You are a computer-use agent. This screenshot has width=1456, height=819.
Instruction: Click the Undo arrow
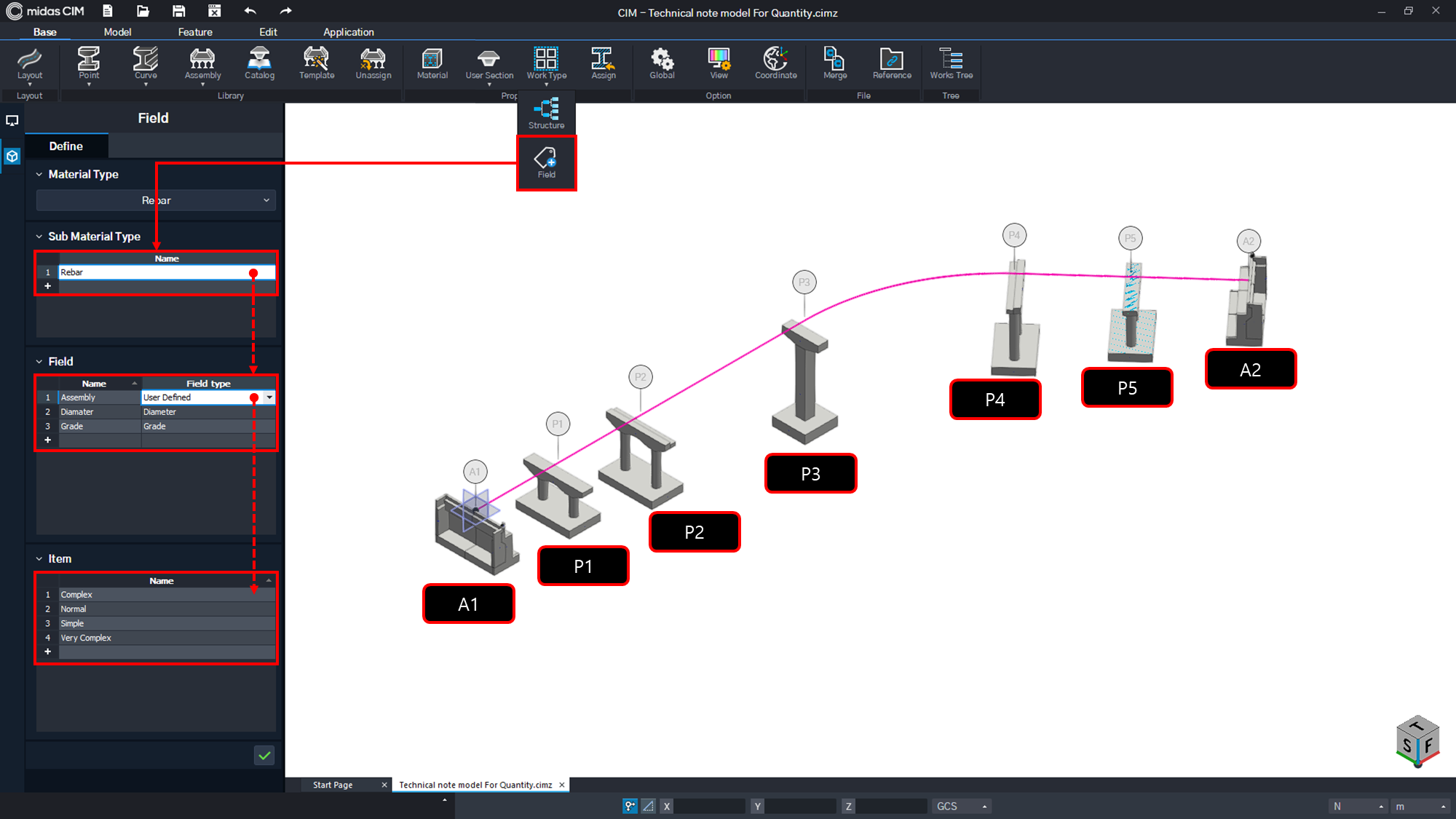click(x=250, y=11)
